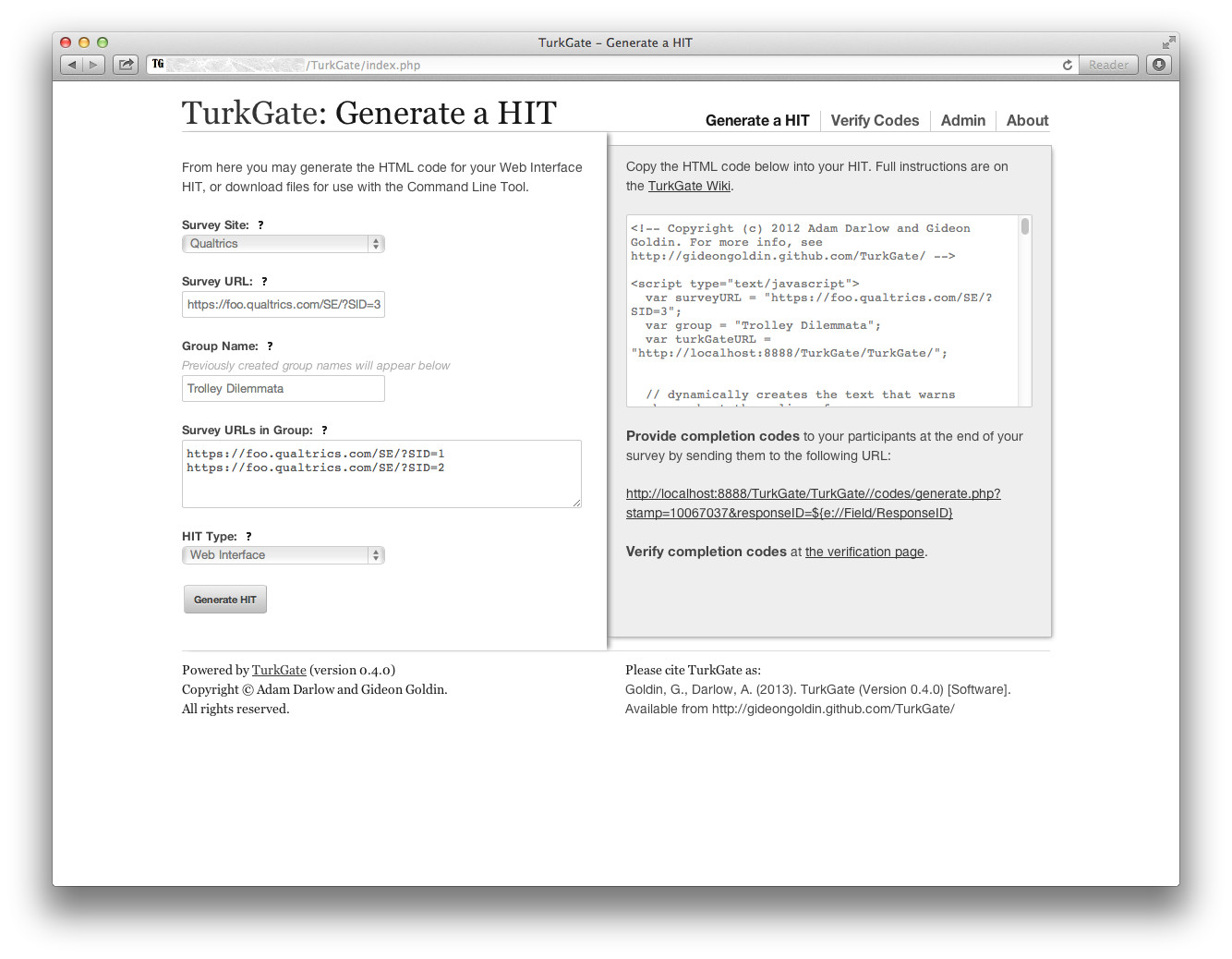Click the Survey URLs in Group help icon

pyautogui.click(x=324, y=430)
